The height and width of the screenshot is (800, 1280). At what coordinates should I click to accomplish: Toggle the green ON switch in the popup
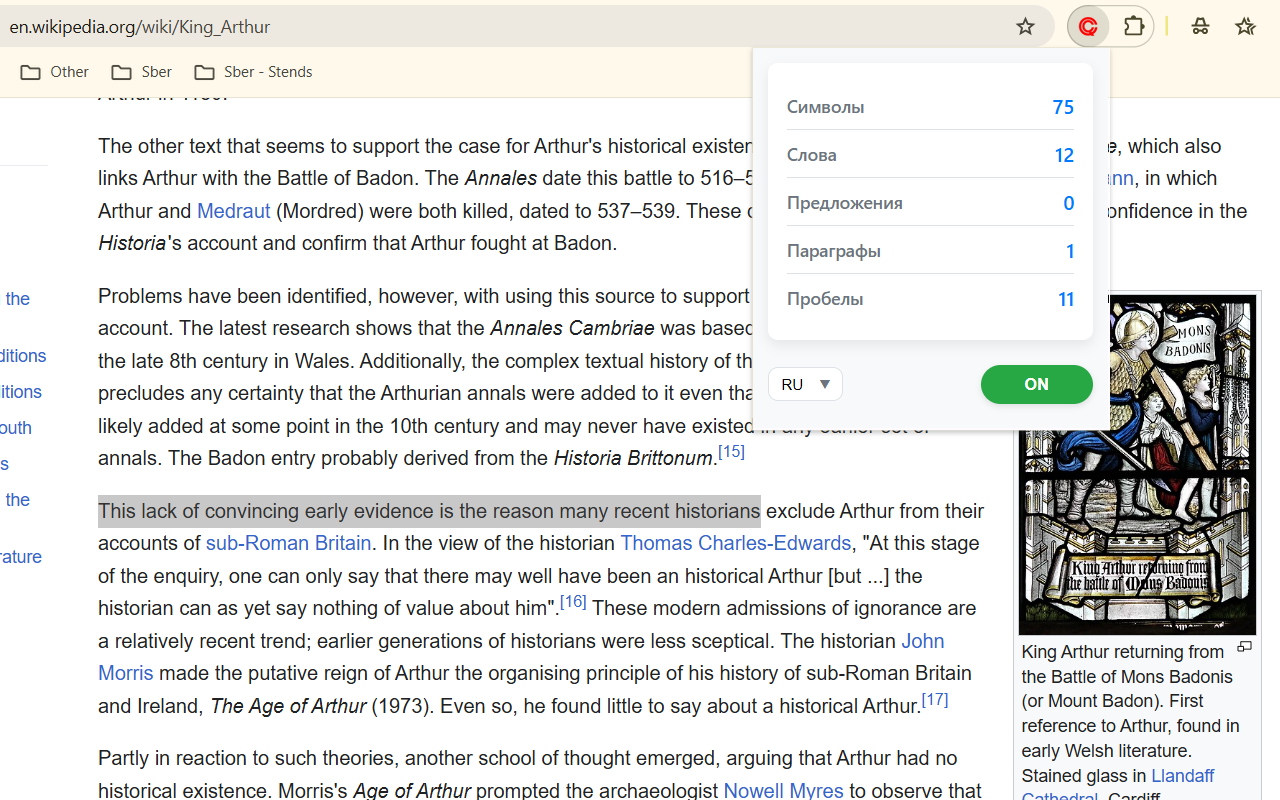(1037, 384)
